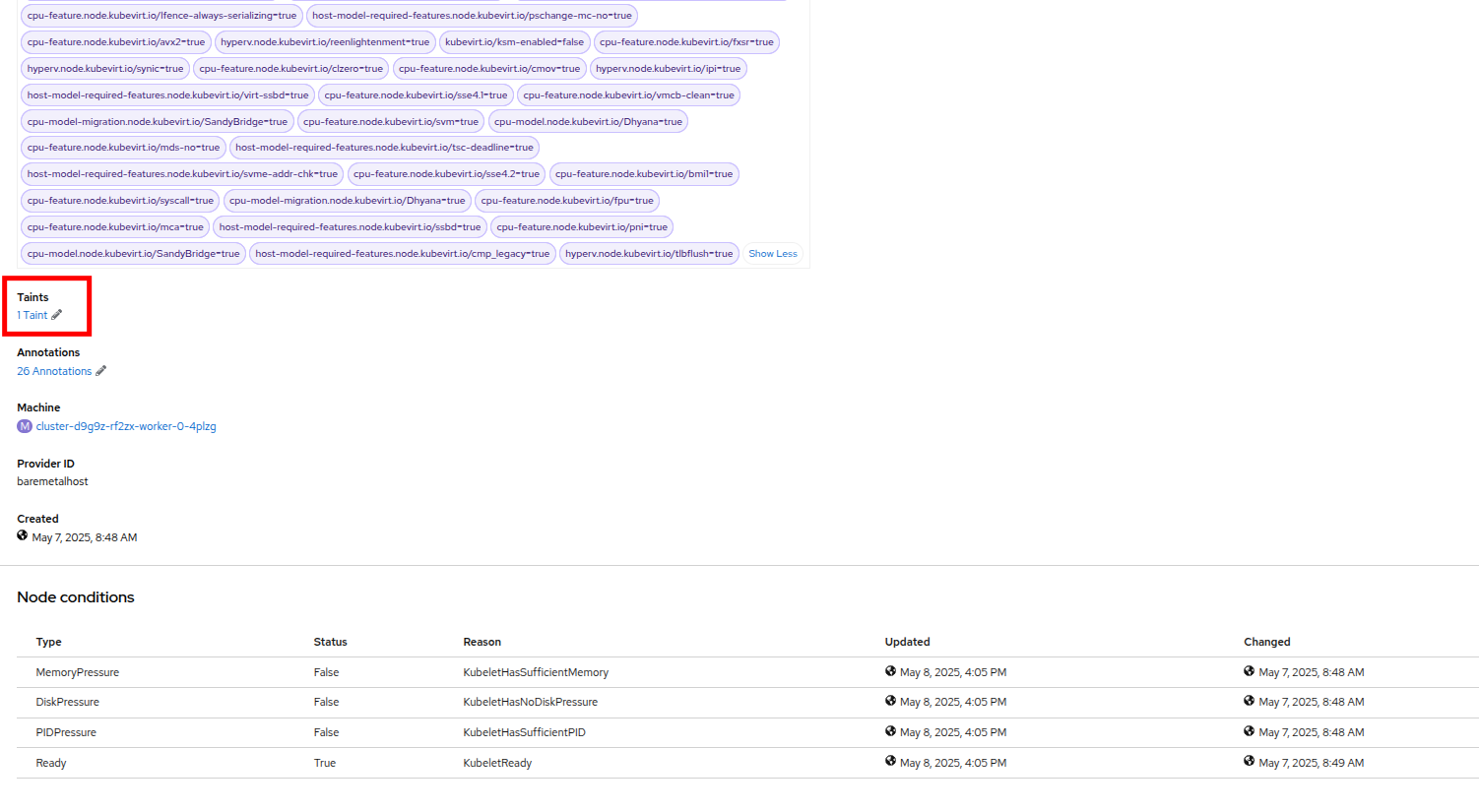Click globe icon in Ready row Changed cell
Image resolution: width=1479 pixels, height=812 pixels.
tap(1249, 762)
